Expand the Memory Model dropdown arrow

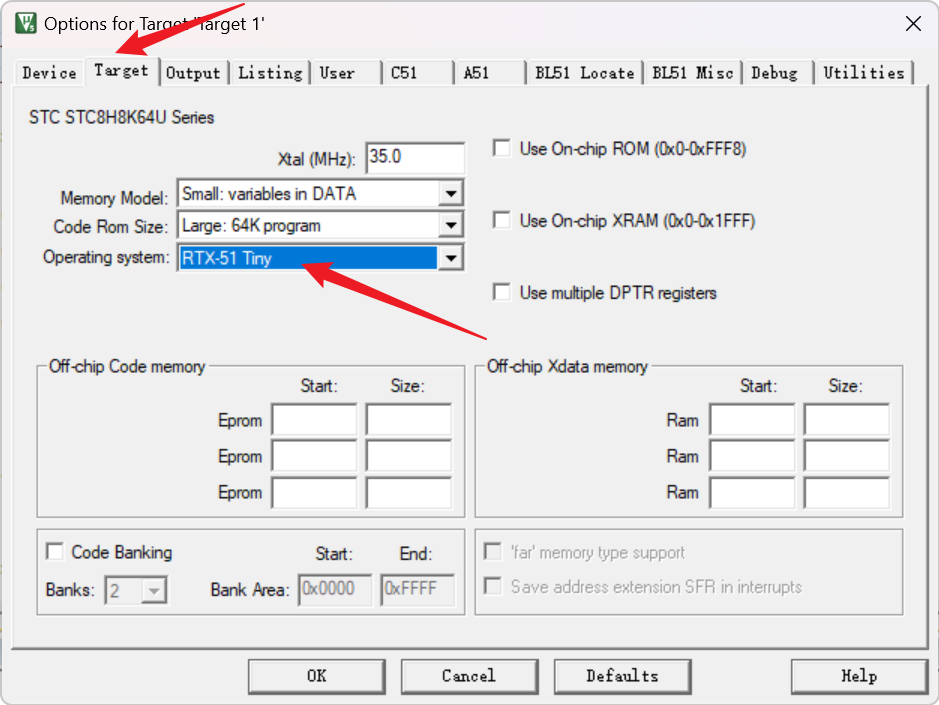click(451, 193)
